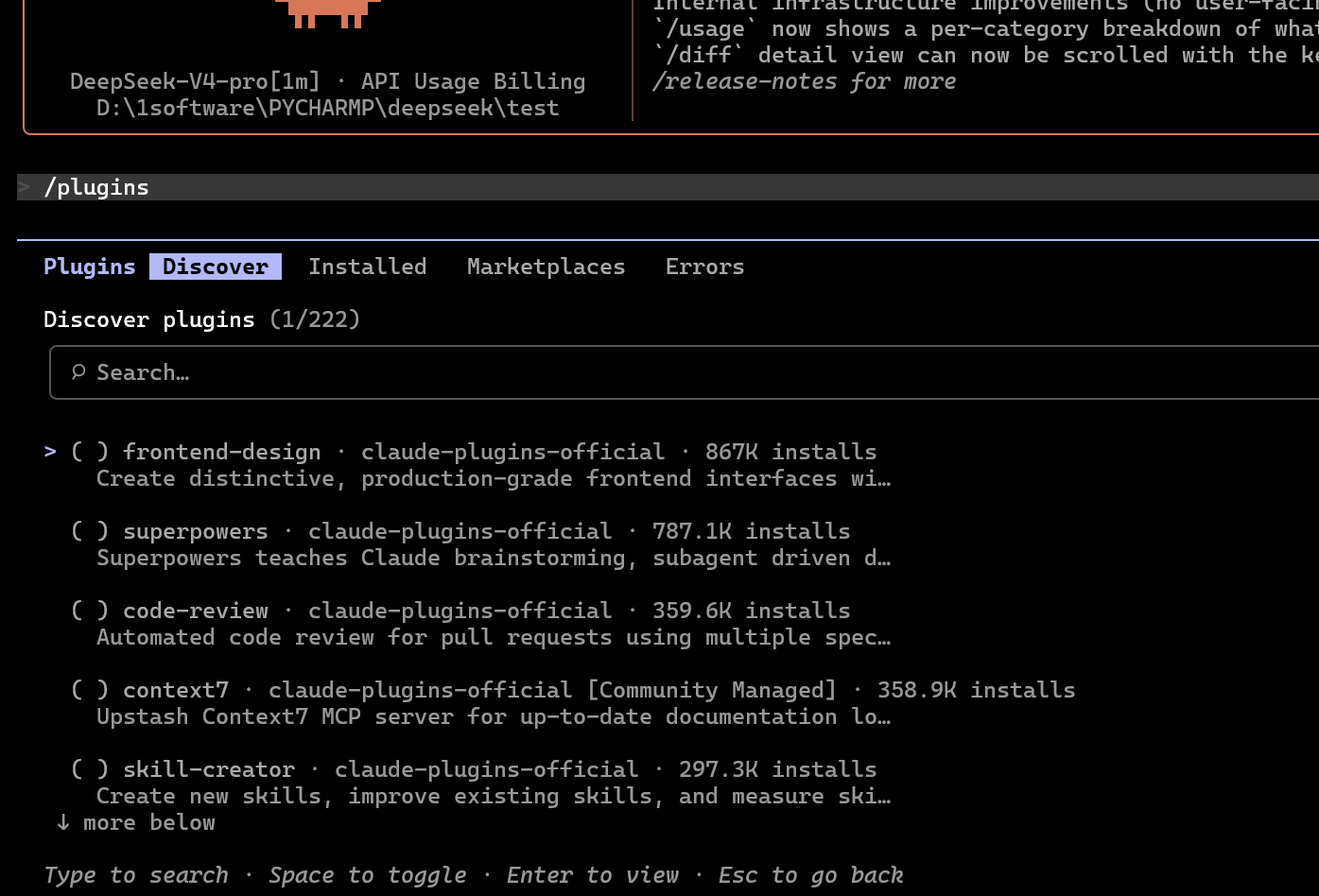Click the Space to toggle hint

[368, 875]
